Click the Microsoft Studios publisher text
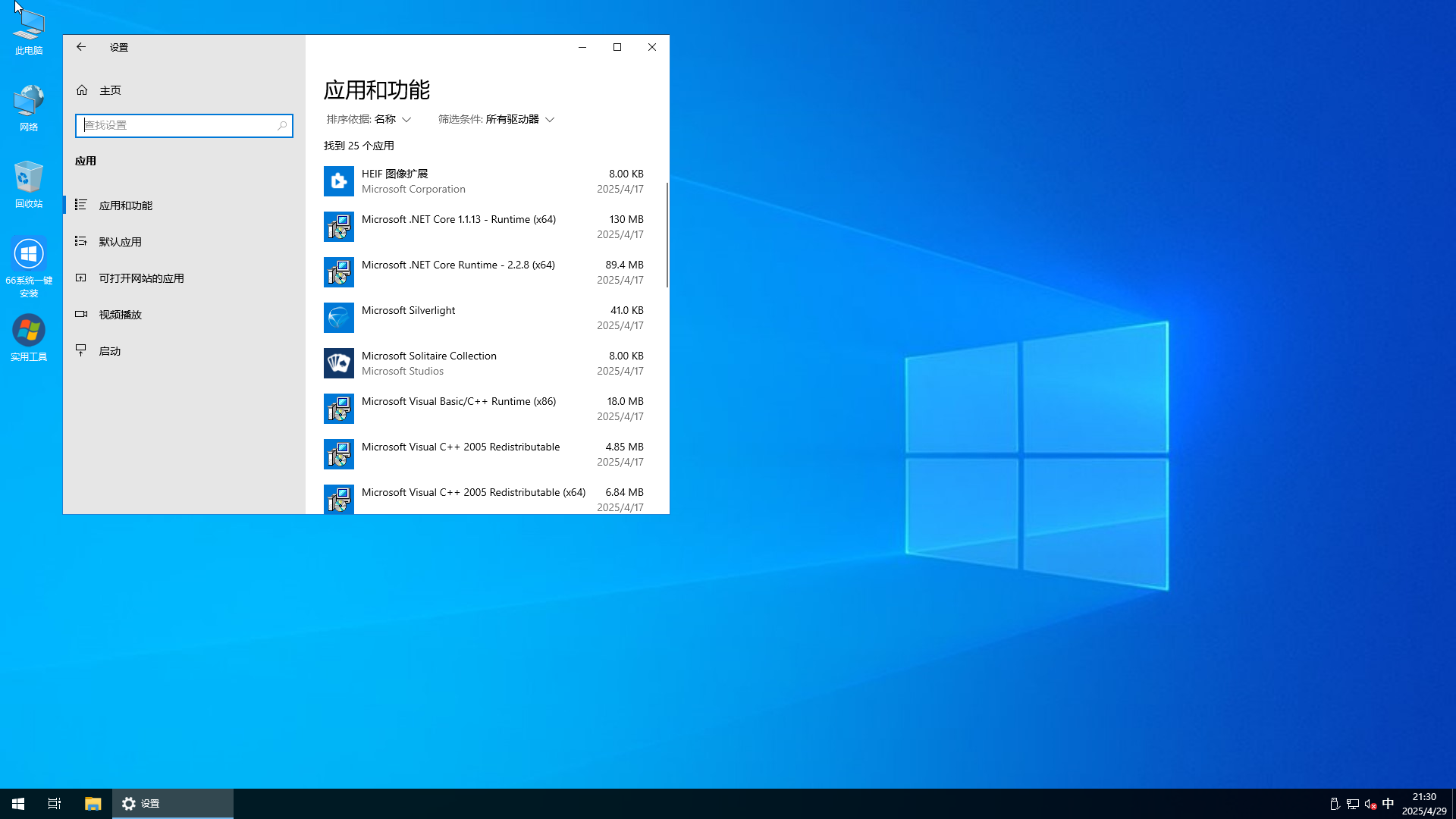Viewport: 1456px width, 819px height. 403,371
